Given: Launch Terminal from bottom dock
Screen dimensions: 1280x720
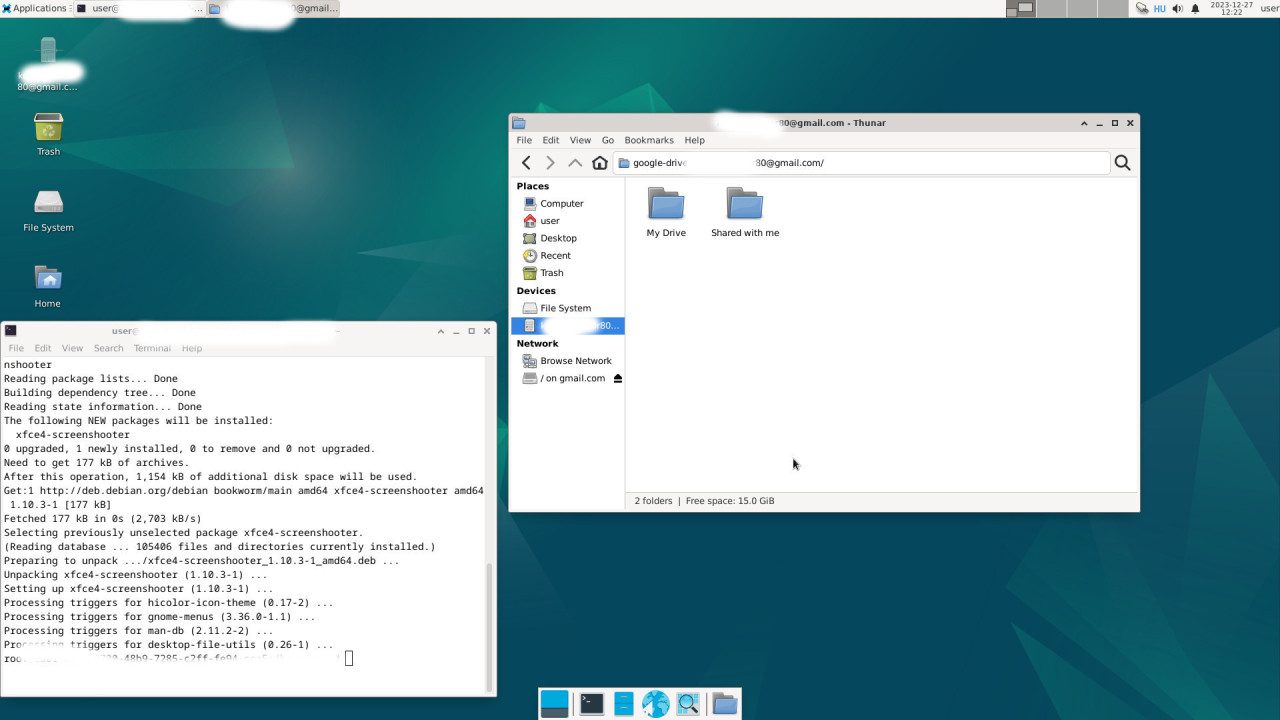Looking at the screenshot, I should click(x=592, y=704).
